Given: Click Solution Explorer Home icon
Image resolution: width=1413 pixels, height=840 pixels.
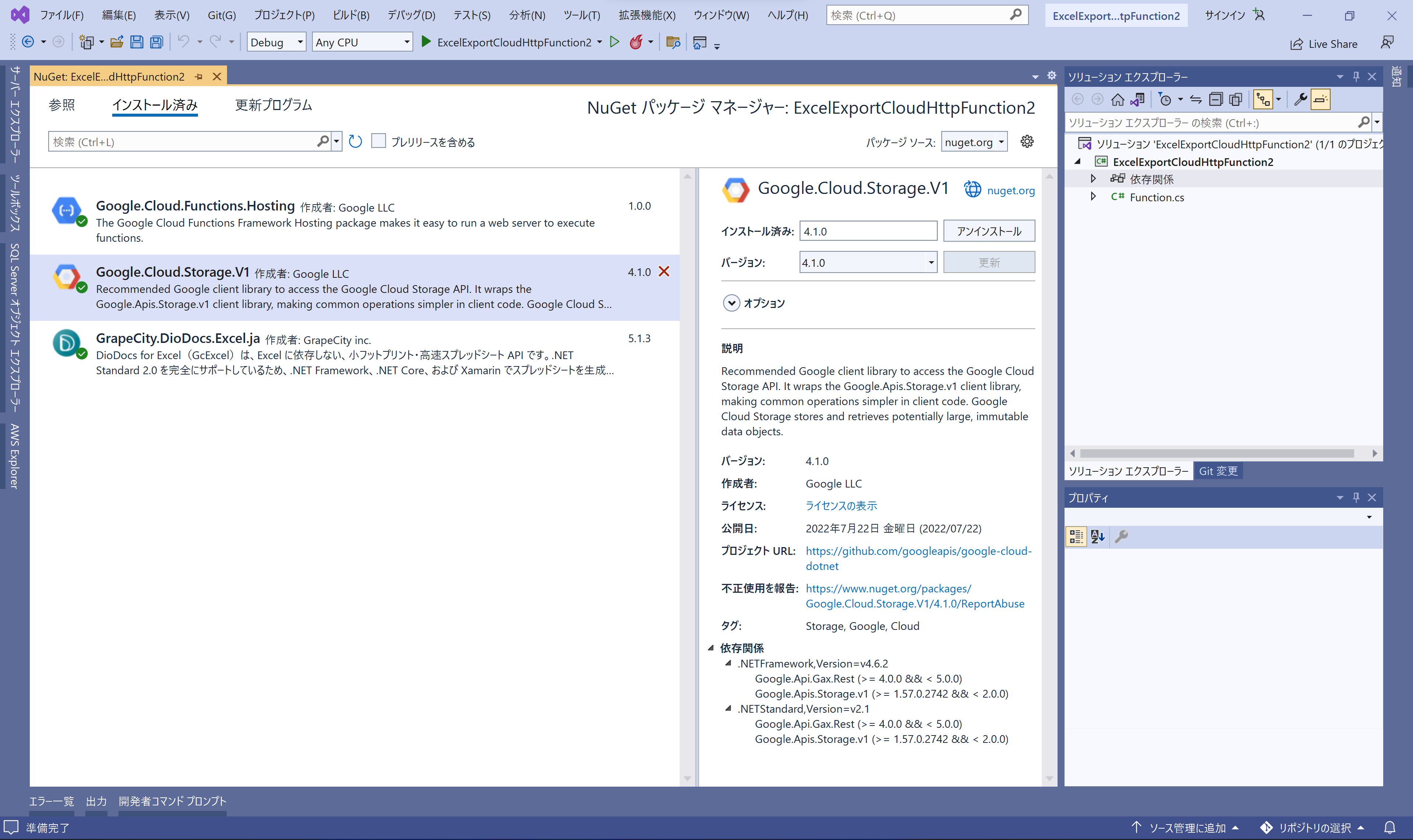Looking at the screenshot, I should (x=1118, y=100).
